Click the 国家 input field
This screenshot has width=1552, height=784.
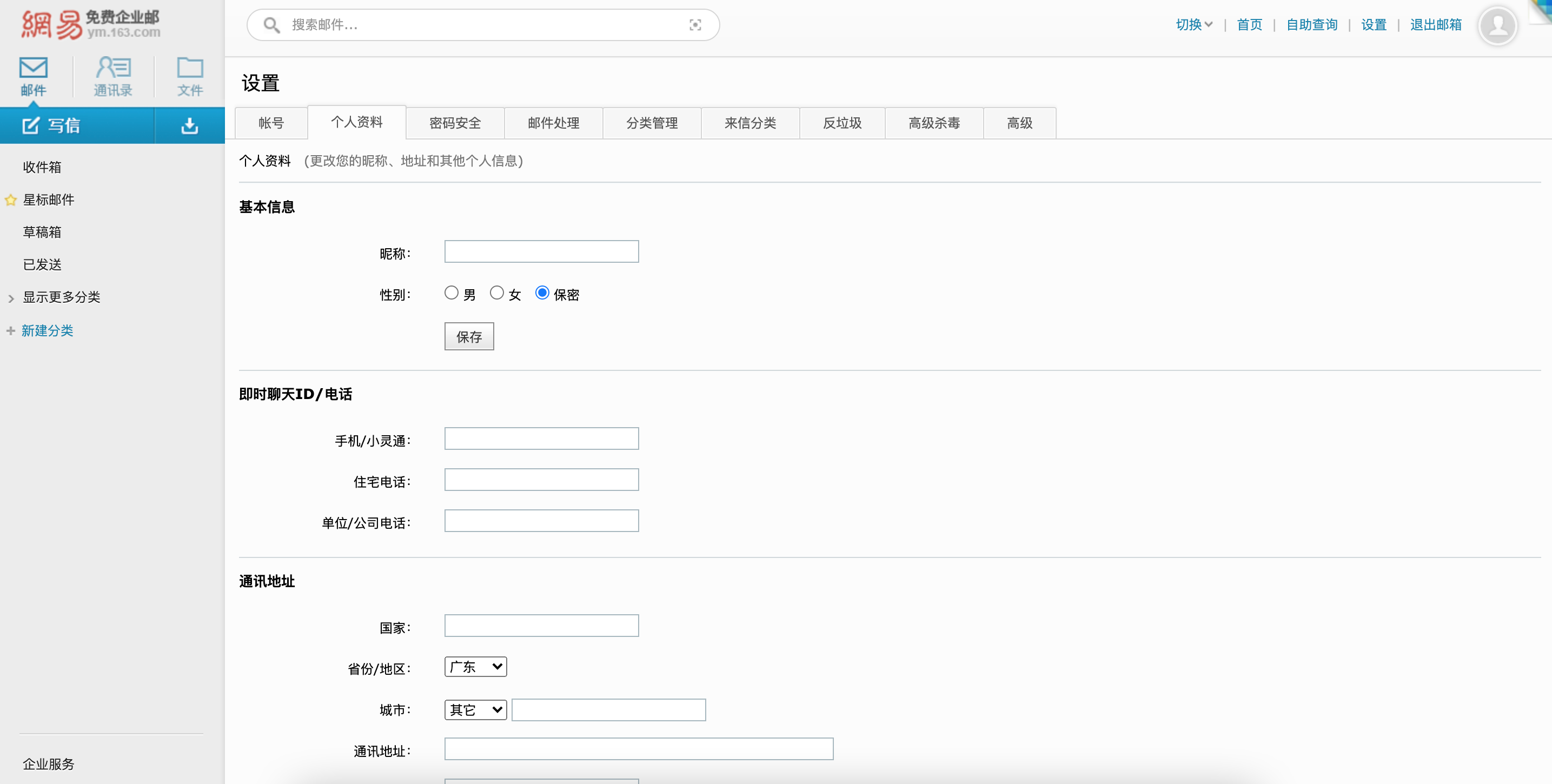point(541,625)
